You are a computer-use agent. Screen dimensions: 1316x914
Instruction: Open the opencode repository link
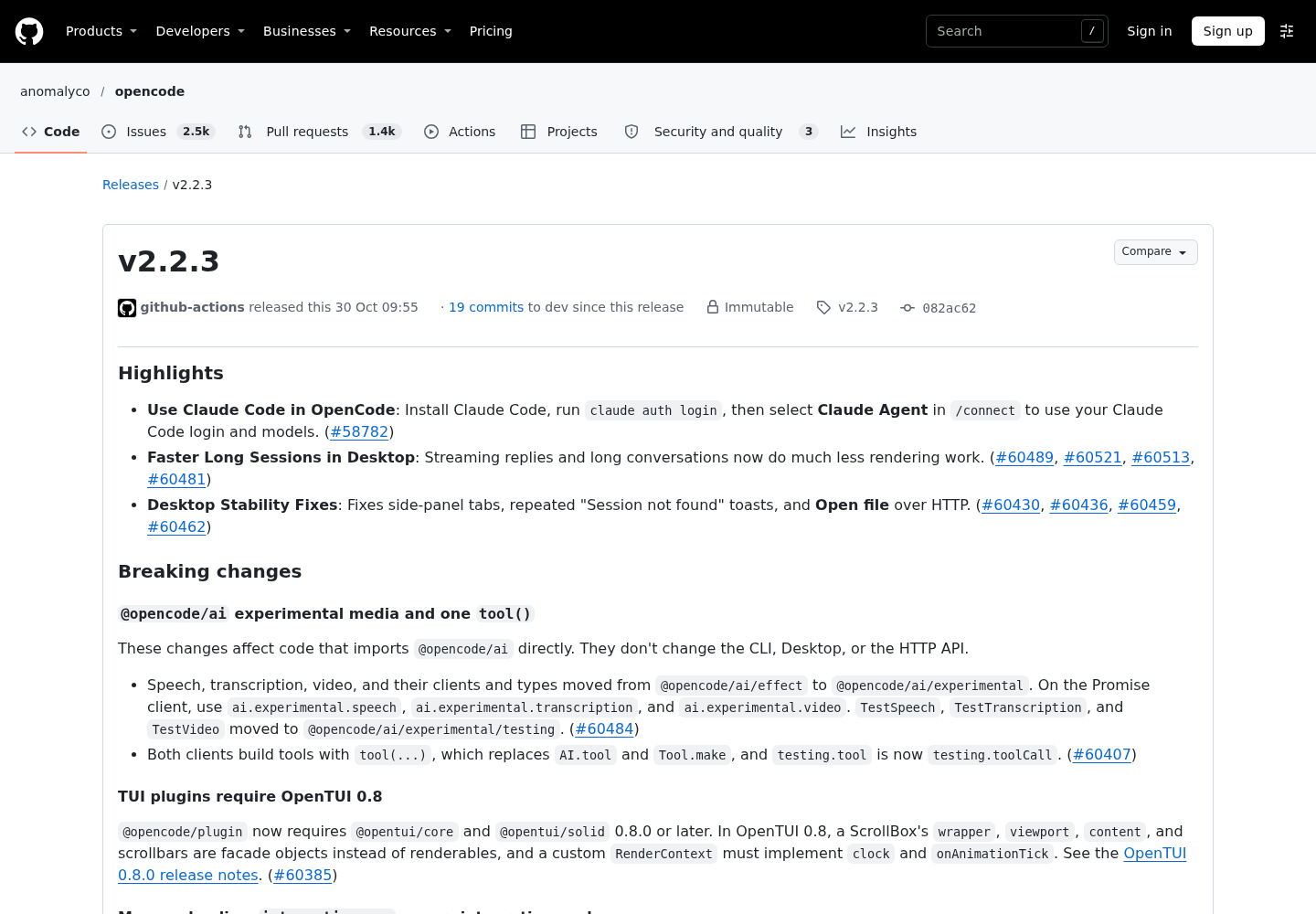pos(150,91)
